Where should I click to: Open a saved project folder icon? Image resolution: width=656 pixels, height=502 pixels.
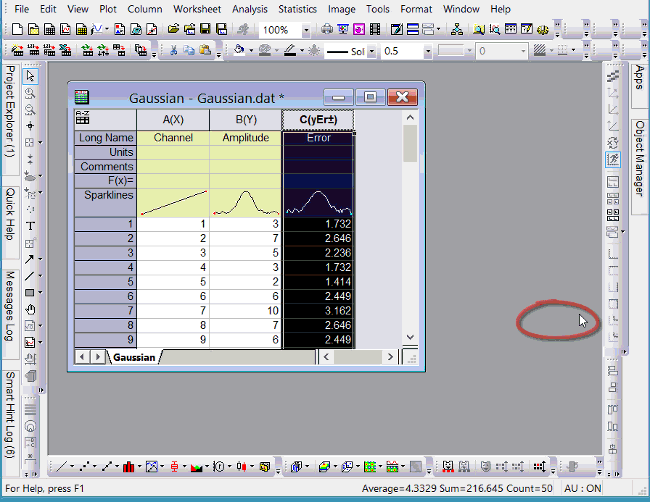click(173, 30)
